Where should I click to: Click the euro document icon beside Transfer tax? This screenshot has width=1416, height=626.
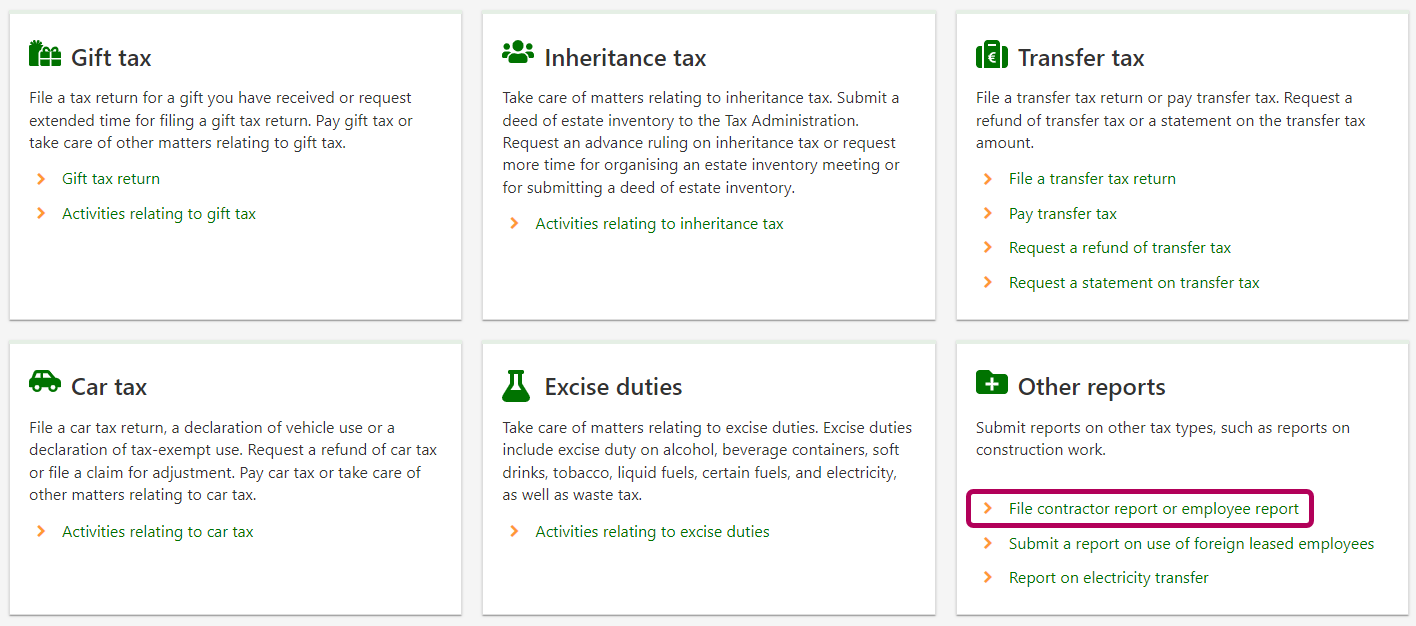pyautogui.click(x=991, y=55)
